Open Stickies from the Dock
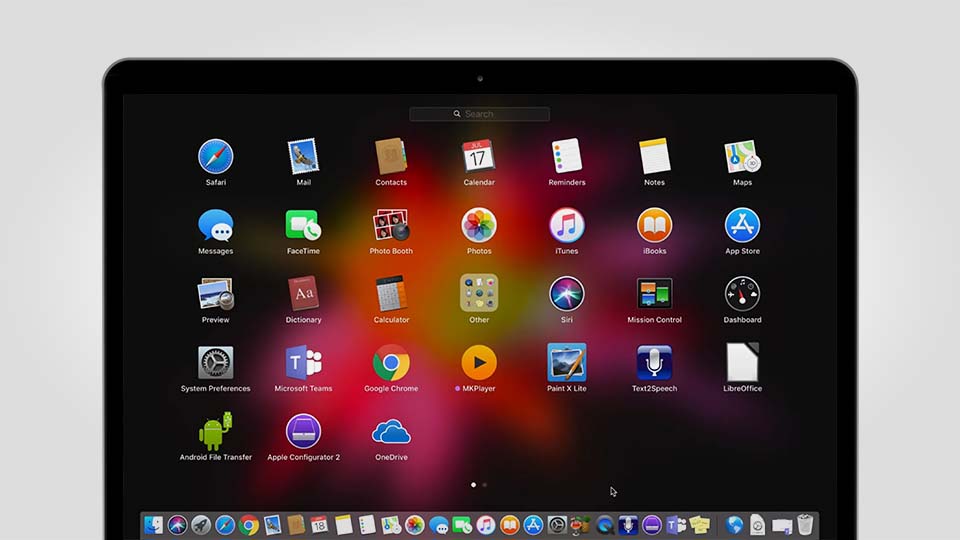The image size is (960, 540). coord(700,525)
